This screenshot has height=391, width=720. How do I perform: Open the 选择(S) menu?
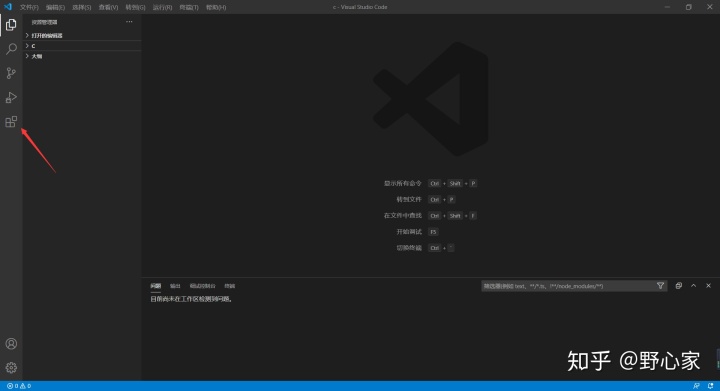[x=82, y=7]
